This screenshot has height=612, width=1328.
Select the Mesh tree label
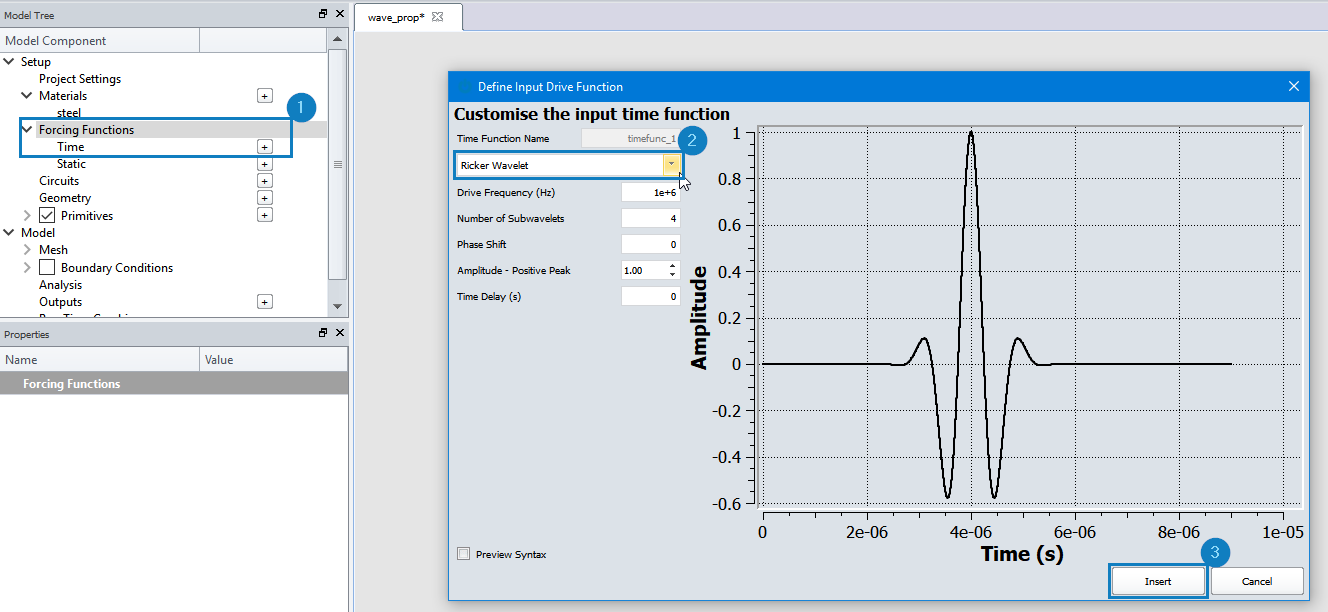coord(54,250)
